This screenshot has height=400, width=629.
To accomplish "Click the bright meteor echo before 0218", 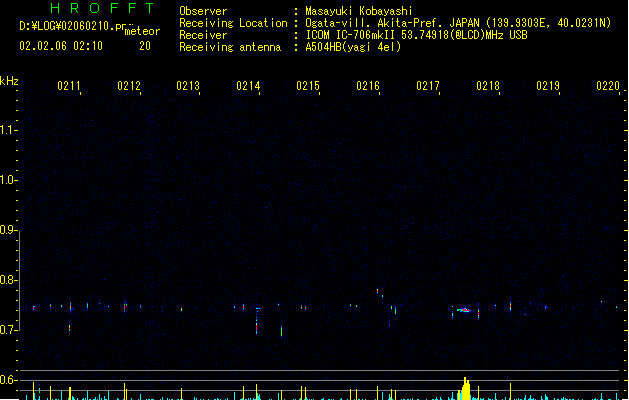I will pos(464,310).
